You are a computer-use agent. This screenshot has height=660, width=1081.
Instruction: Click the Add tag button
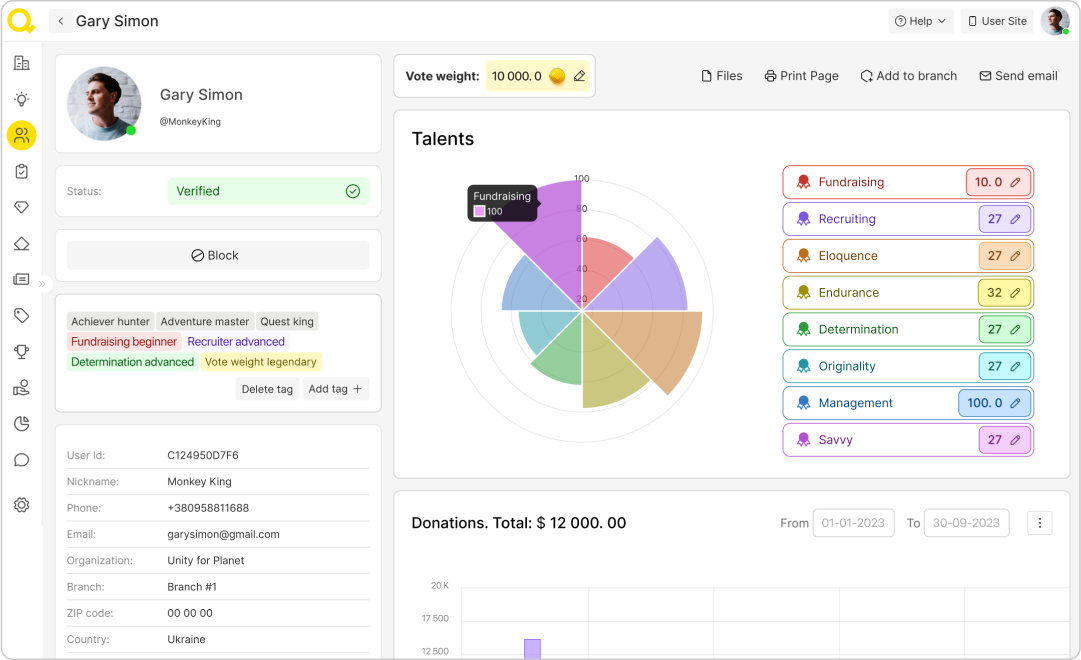335,389
